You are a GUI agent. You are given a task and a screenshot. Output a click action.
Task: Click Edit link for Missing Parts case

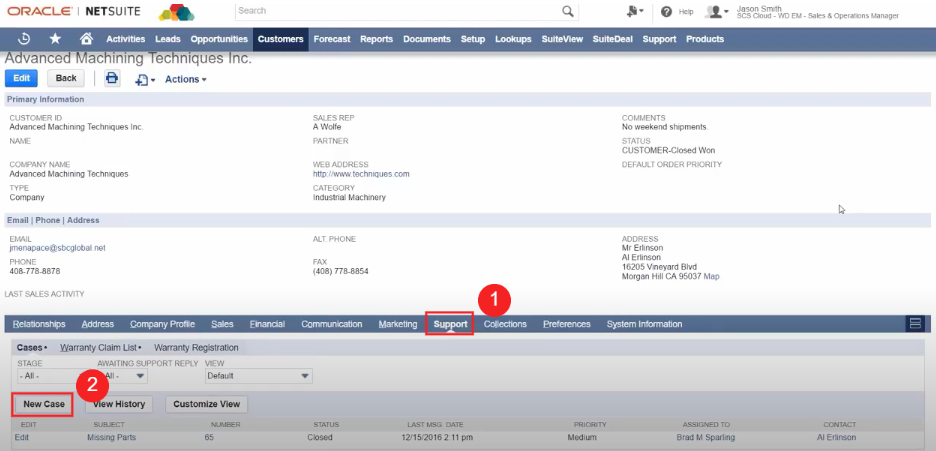click(21, 437)
